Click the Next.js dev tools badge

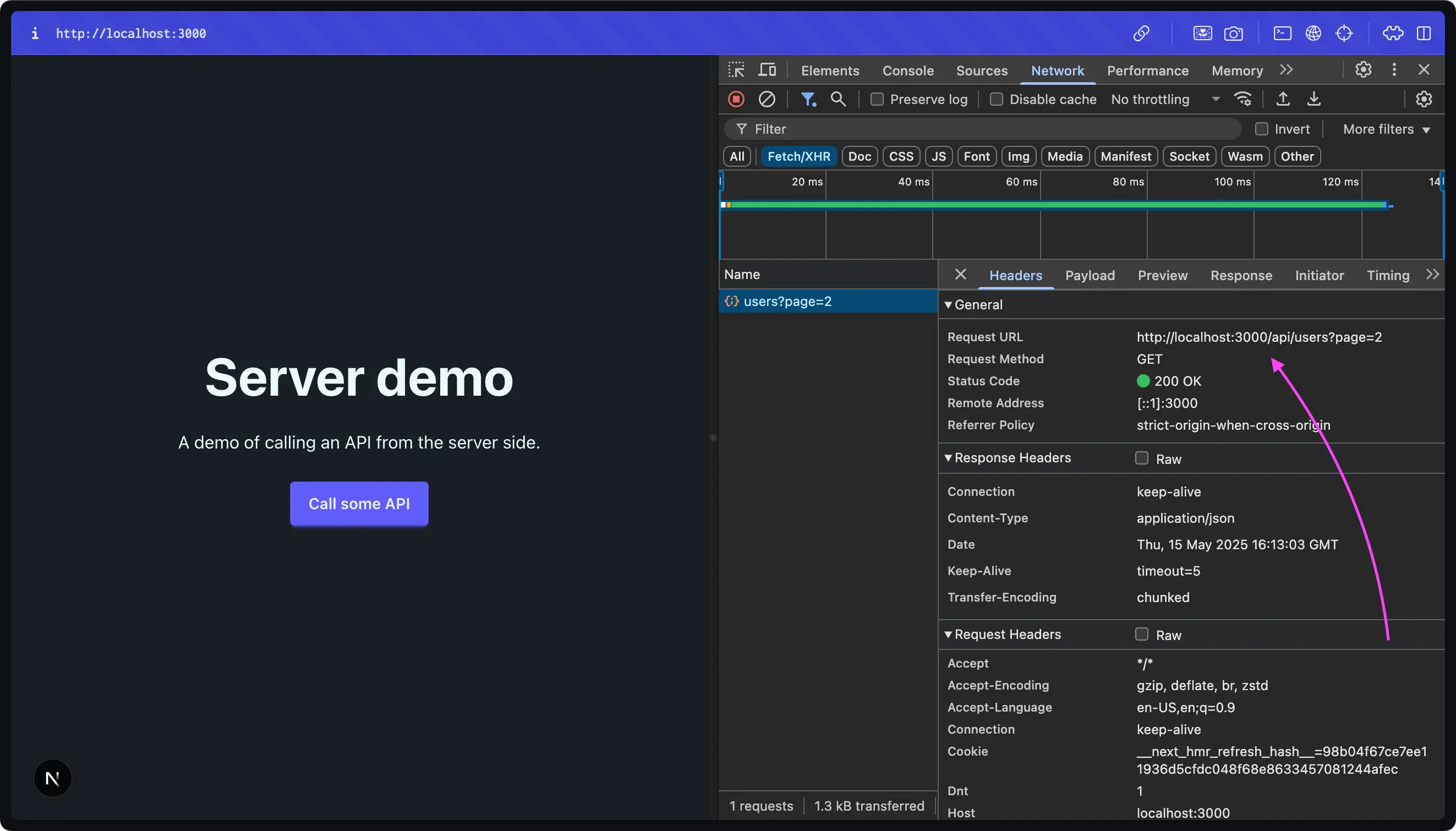52,778
